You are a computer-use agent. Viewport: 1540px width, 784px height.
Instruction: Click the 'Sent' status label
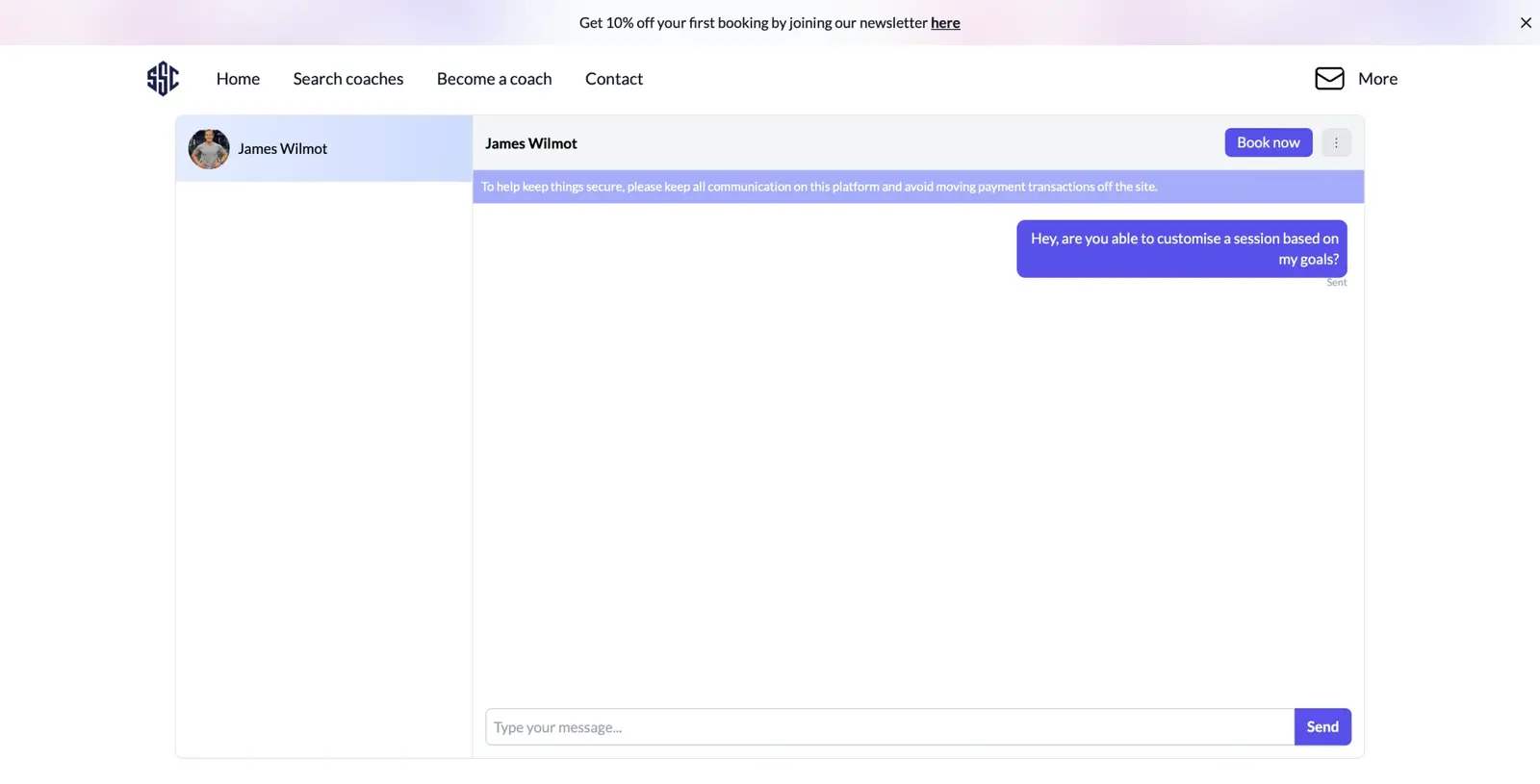1337,283
